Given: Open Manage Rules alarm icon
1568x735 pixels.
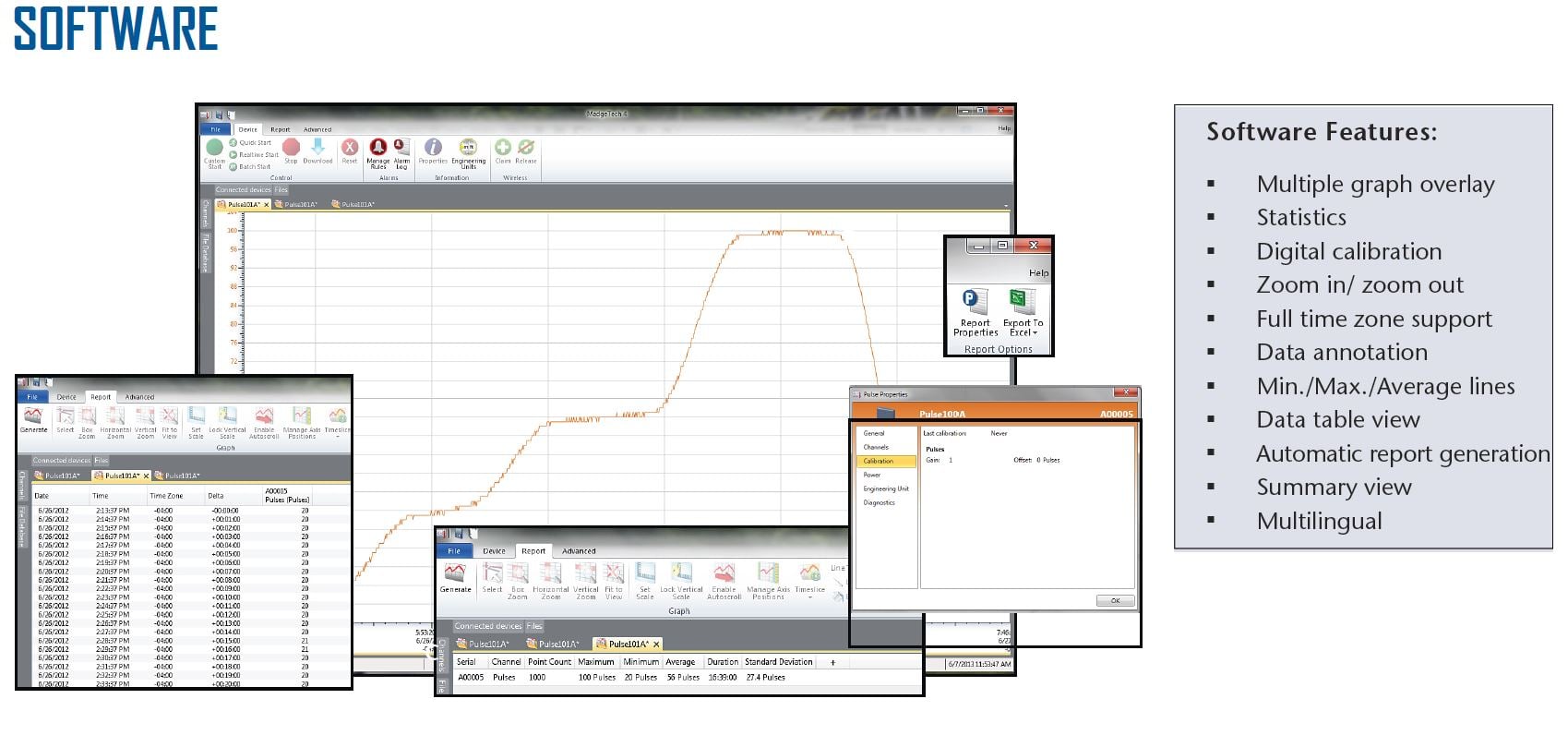Looking at the screenshot, I should coord(378,148).
